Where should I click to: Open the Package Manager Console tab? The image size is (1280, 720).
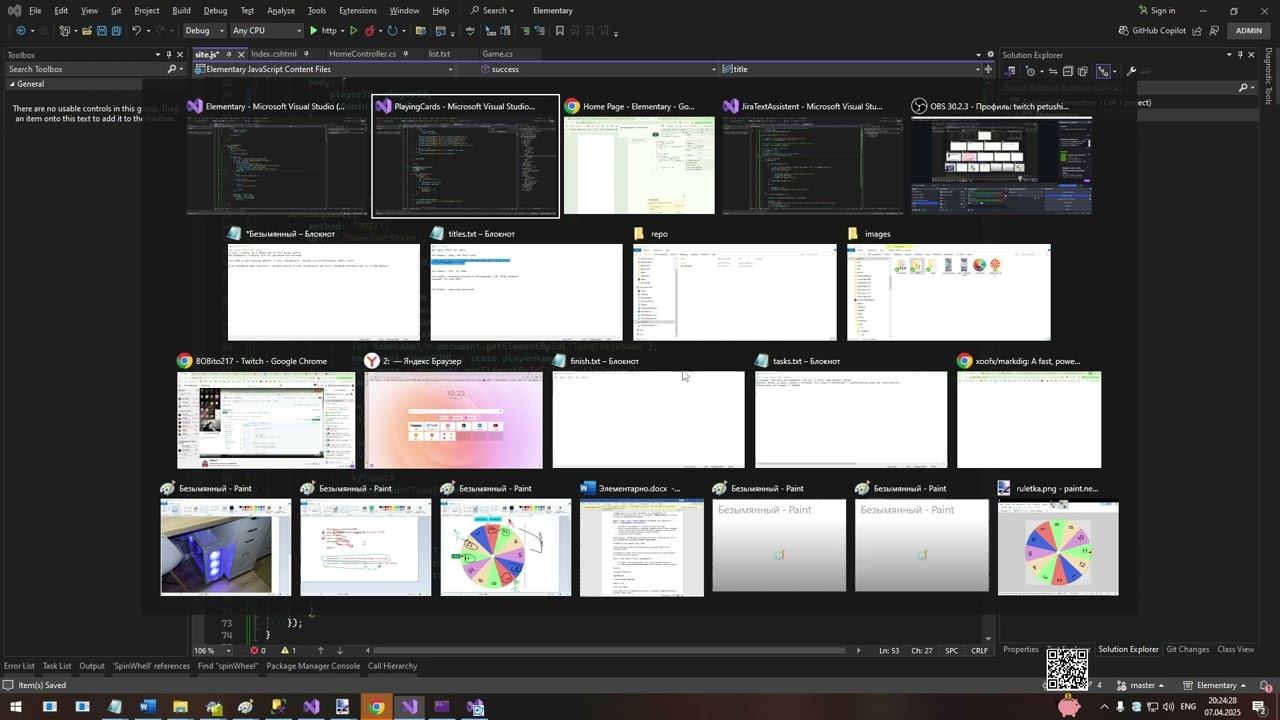click(x=313, y=666)
